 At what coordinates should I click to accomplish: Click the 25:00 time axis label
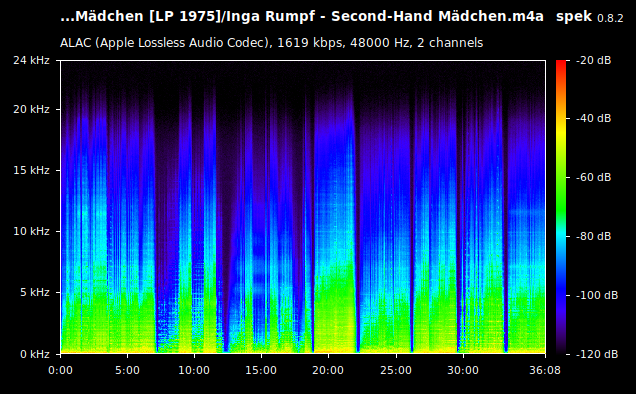pos(396,370)
